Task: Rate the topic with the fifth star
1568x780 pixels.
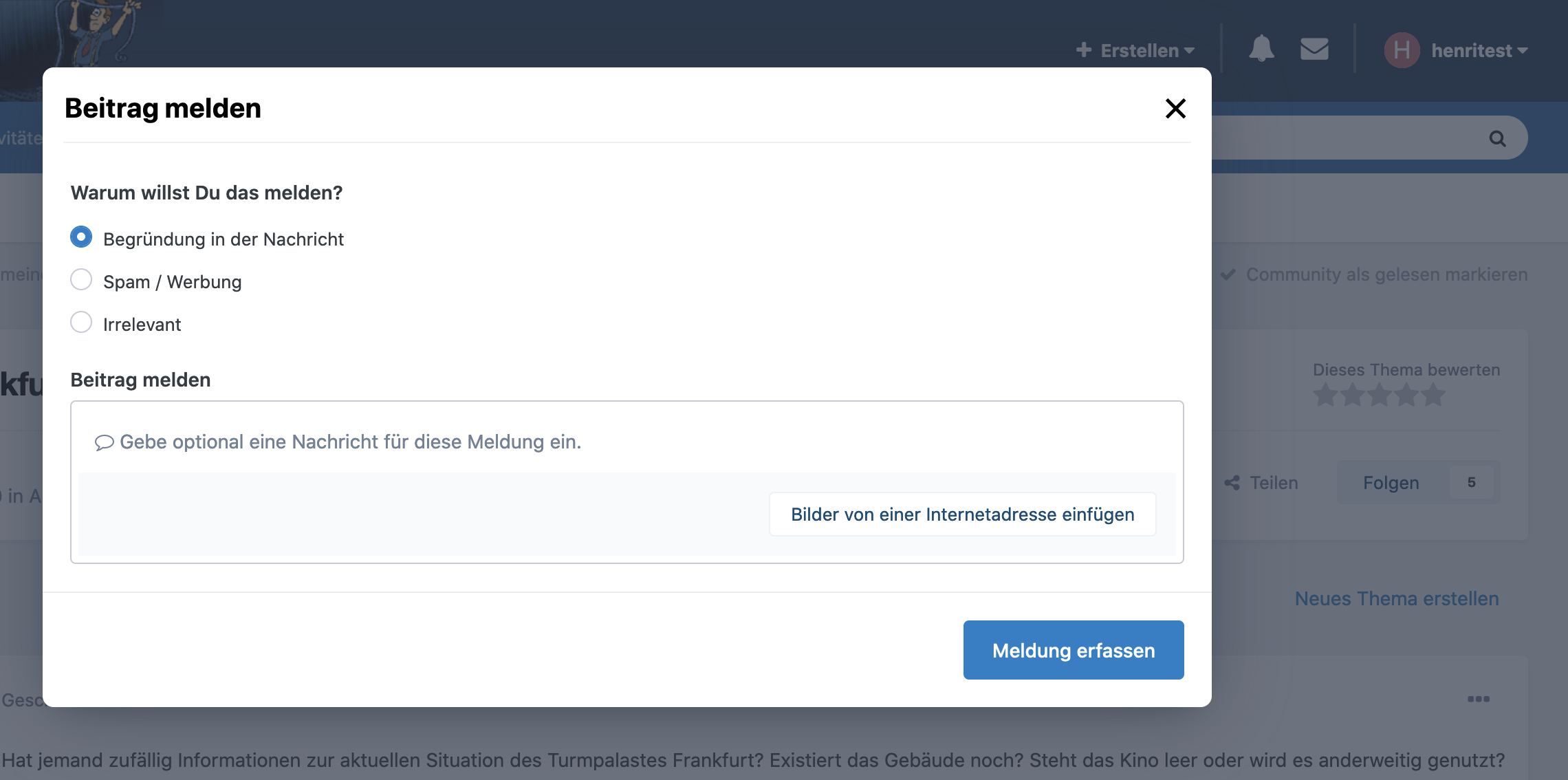Action: coord(1433,396)
